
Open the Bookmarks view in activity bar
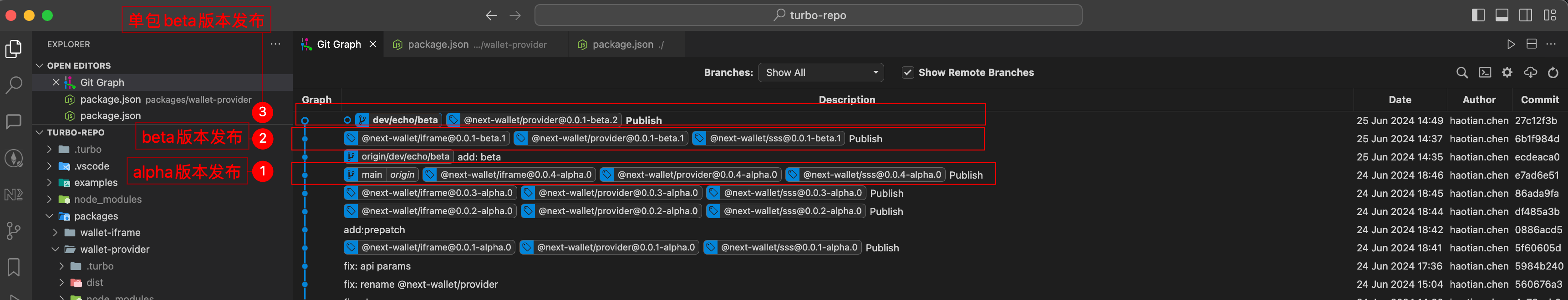pyautogui.click(x=13, y=267)
